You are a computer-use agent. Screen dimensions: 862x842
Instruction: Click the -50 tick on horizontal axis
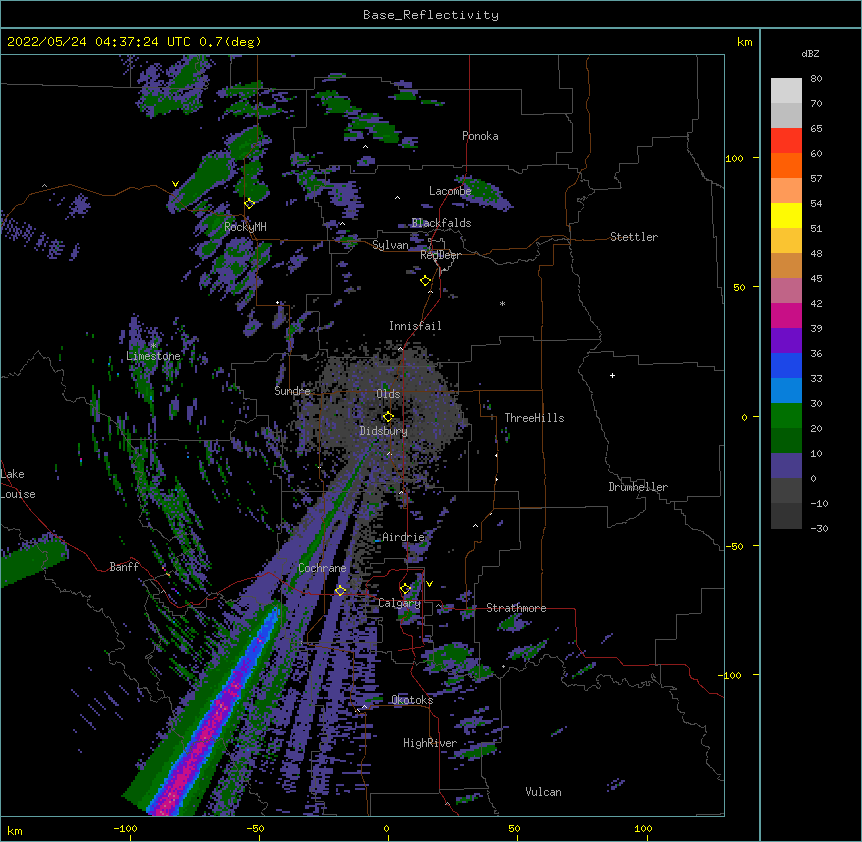click(255, 829)
